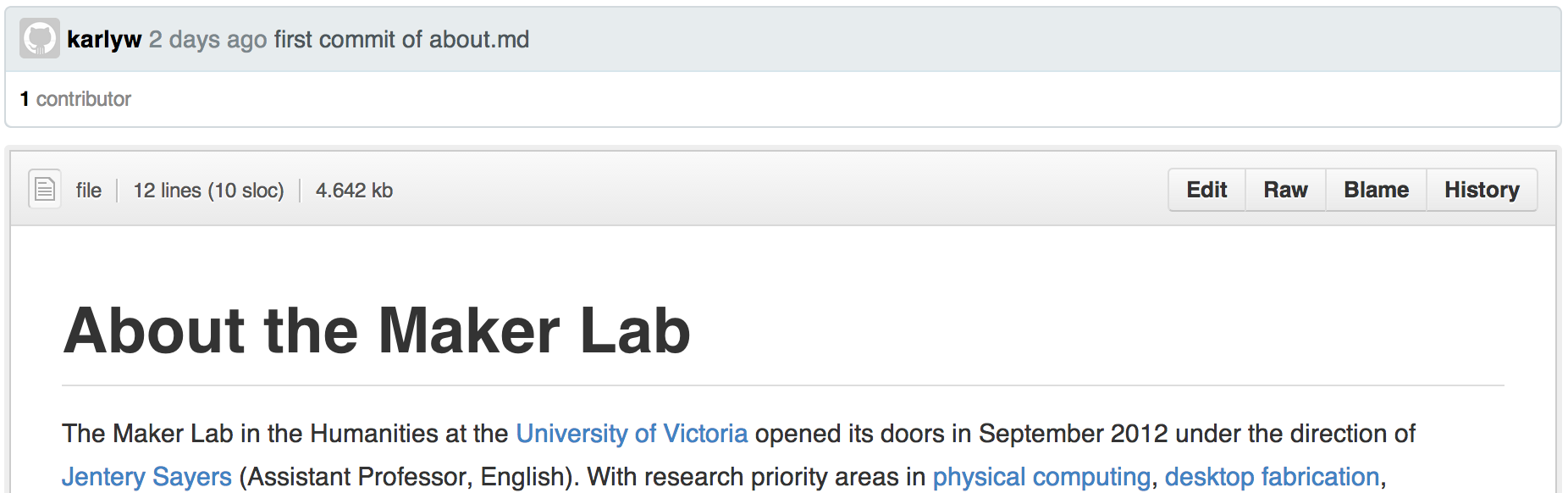Image resolution: width=1568 pixels, height=493 pixels.
Task: Show the file History
Action: [1482, 190]
